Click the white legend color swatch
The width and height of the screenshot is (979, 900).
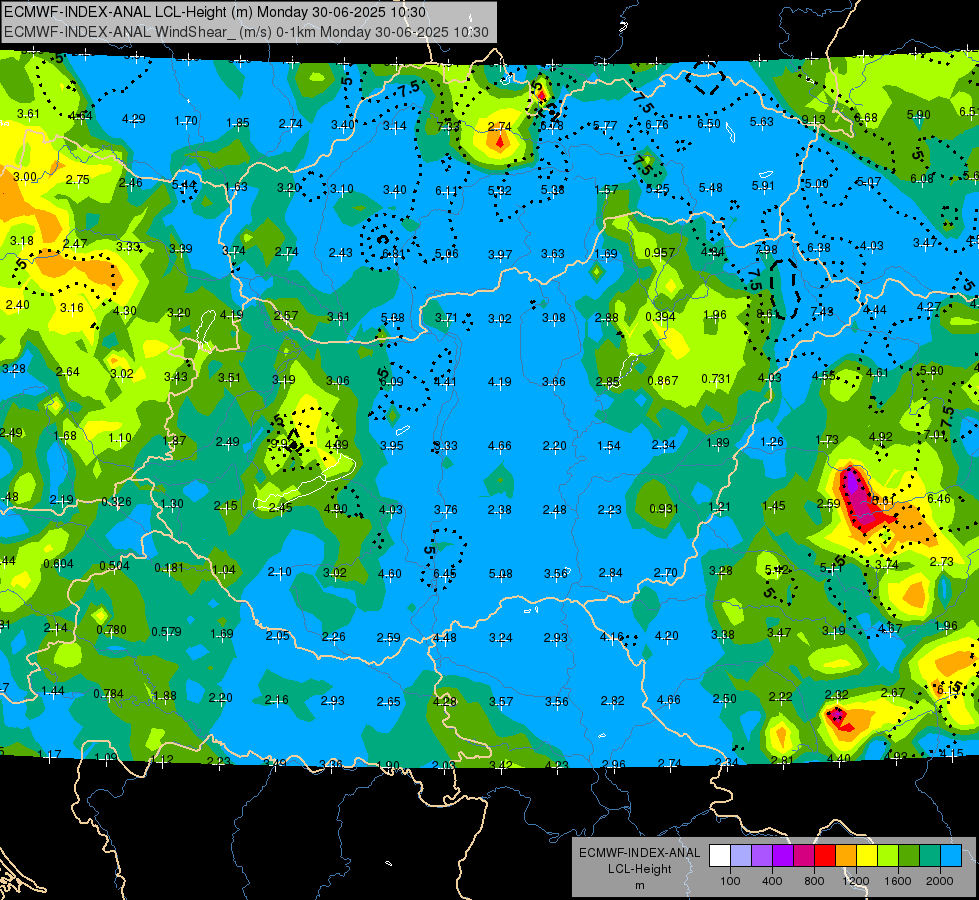coord(720,856)
